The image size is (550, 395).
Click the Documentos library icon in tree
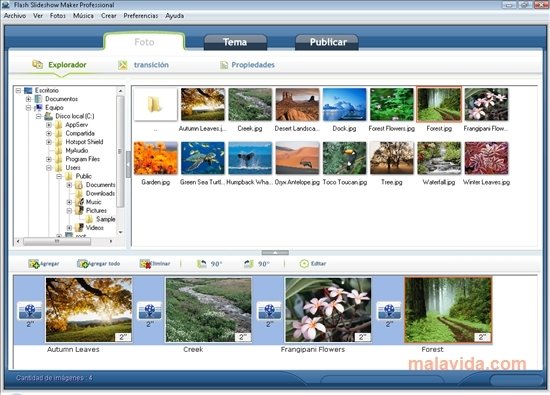38,99
